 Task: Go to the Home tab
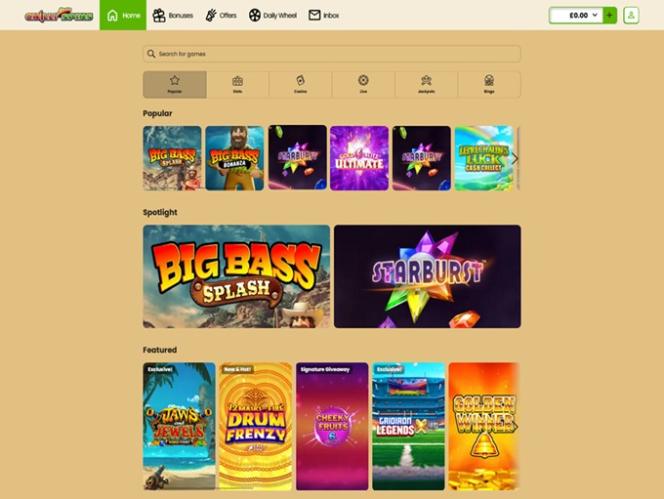pyautogui.click(x=123, y=15)
